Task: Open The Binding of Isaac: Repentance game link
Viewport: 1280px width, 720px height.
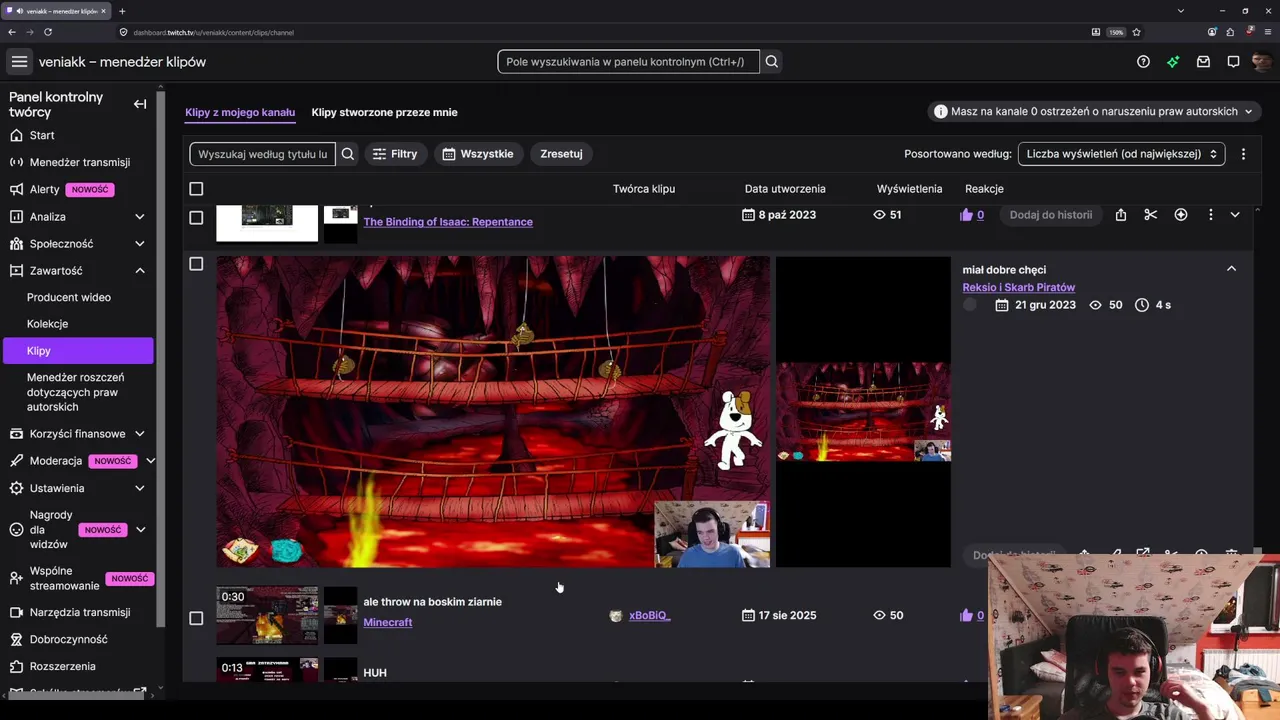Action: (x=448, y=222)
